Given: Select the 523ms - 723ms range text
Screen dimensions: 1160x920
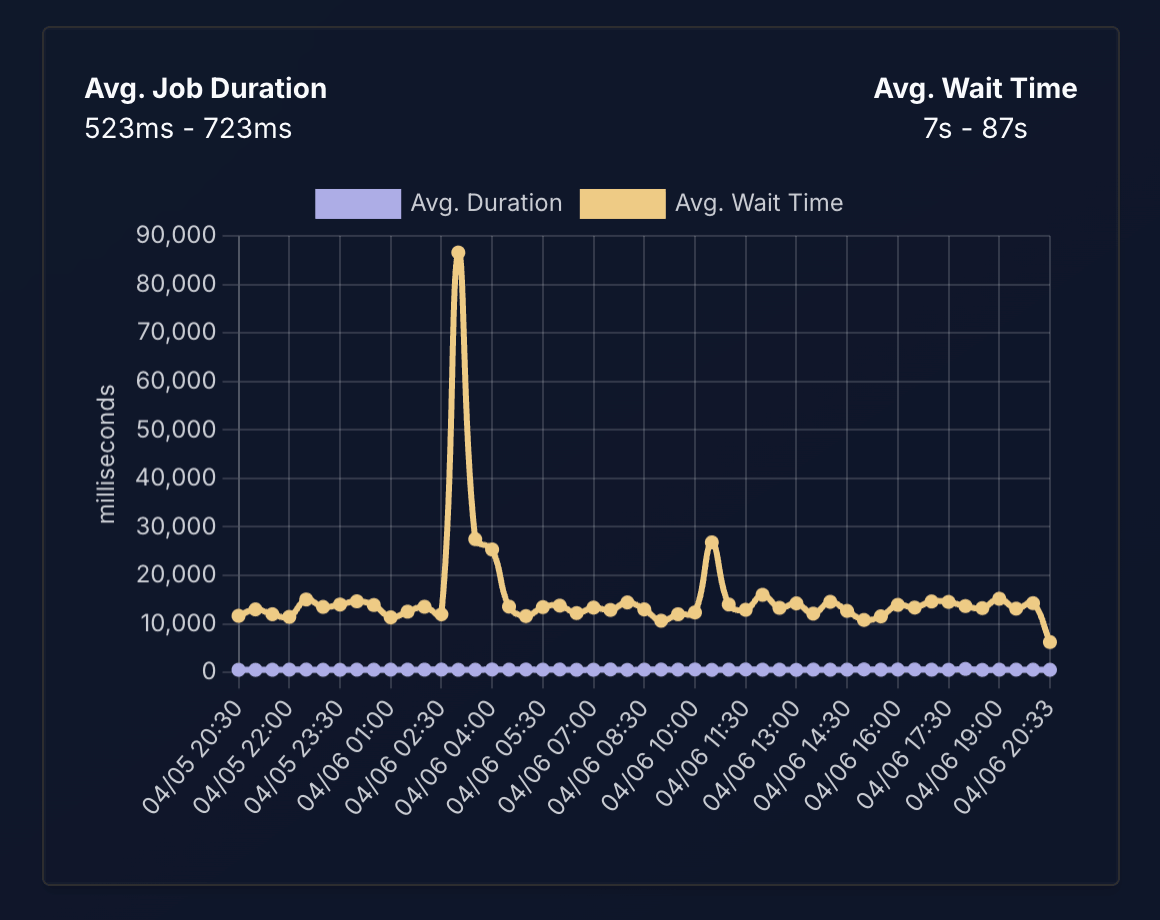Looking at the screenshot, I should point(188,129).
